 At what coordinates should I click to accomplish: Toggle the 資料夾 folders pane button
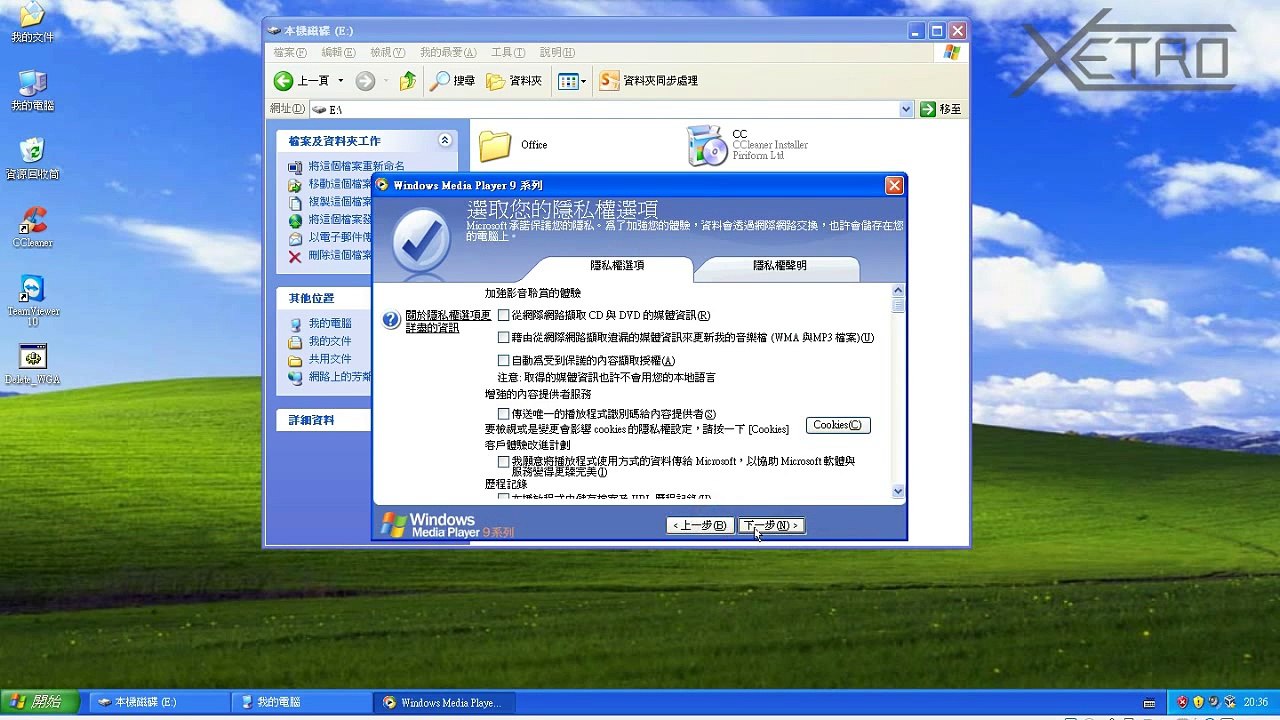coord(514,81)
